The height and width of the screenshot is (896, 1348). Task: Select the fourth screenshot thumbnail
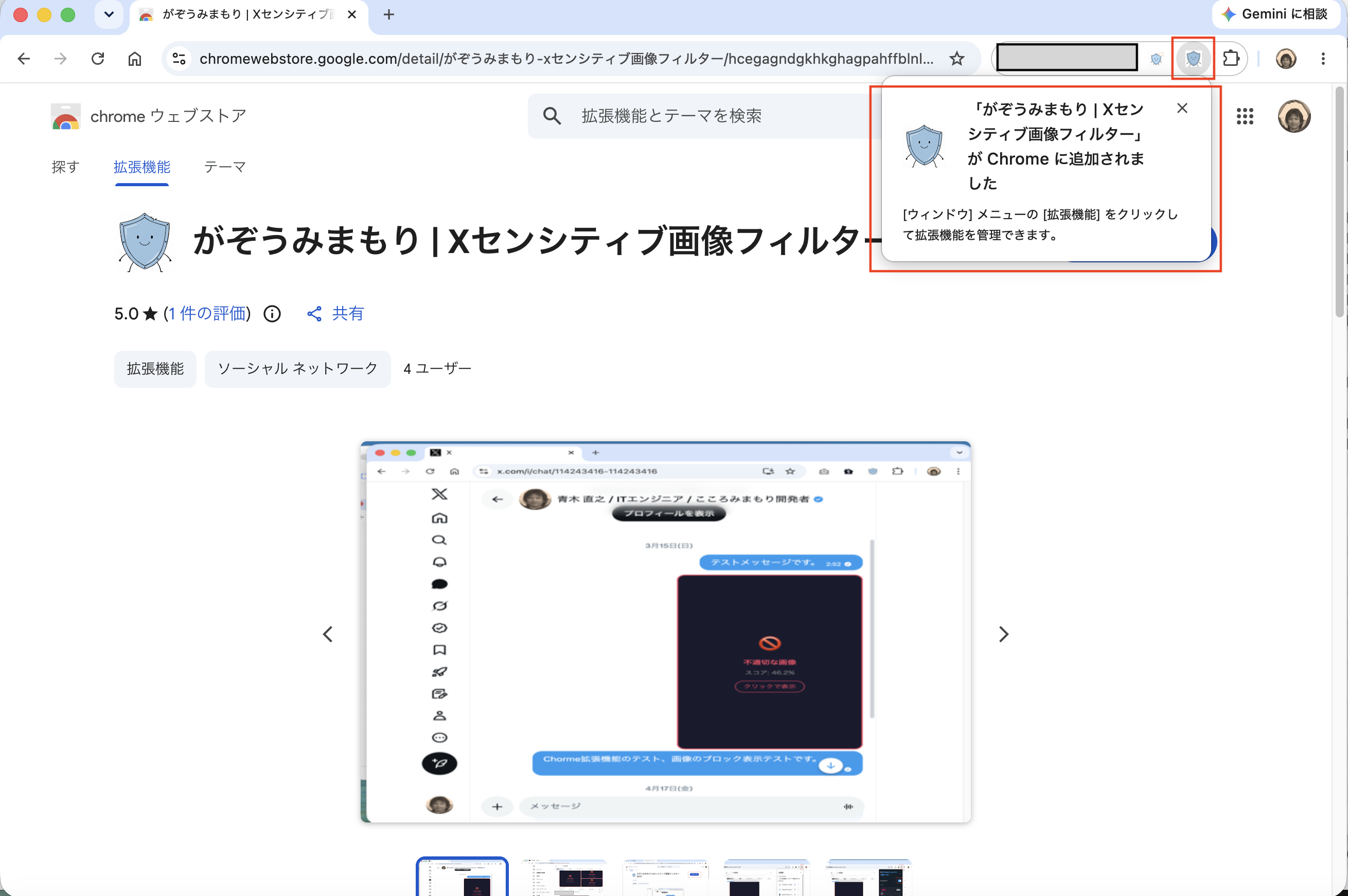[767, 876]
